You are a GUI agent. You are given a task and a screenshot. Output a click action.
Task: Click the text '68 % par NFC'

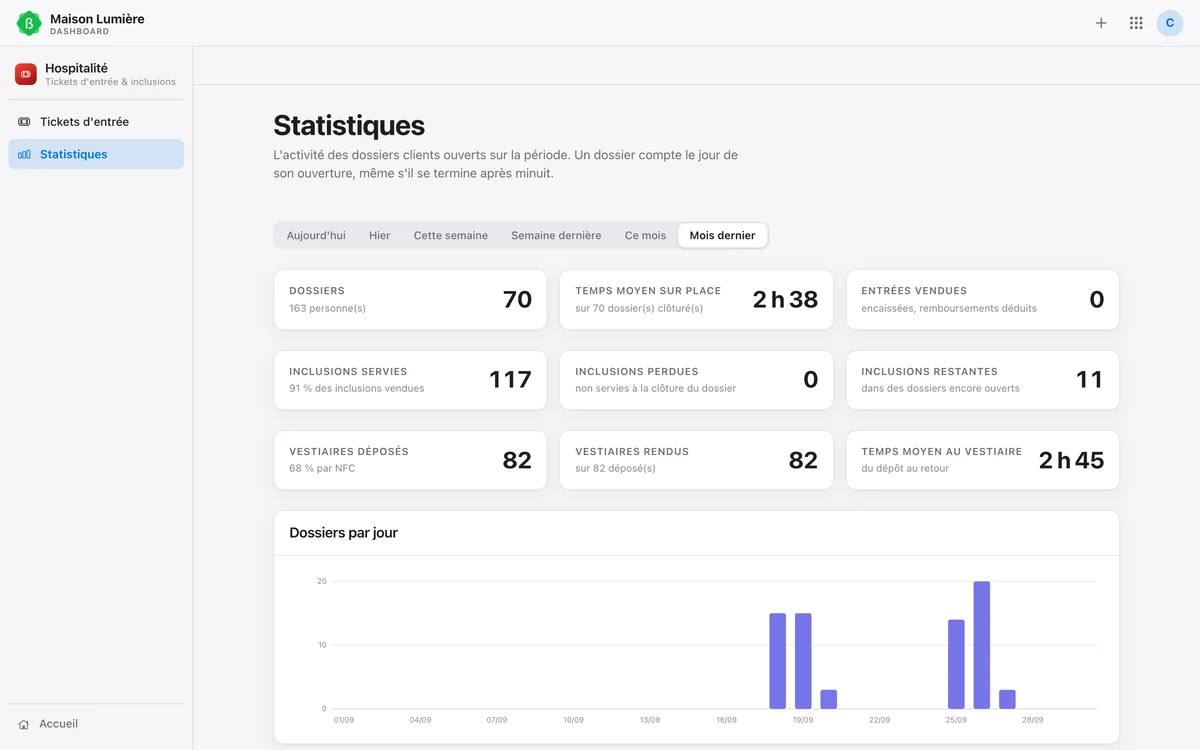pos(322,468)
